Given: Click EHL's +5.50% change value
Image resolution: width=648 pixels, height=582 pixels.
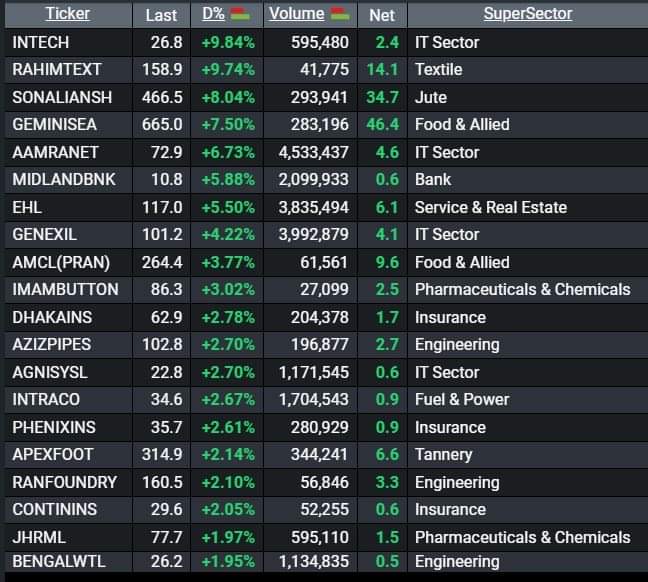Looking at the screenshot, I should pyautogui.click(x=230, y=207).
